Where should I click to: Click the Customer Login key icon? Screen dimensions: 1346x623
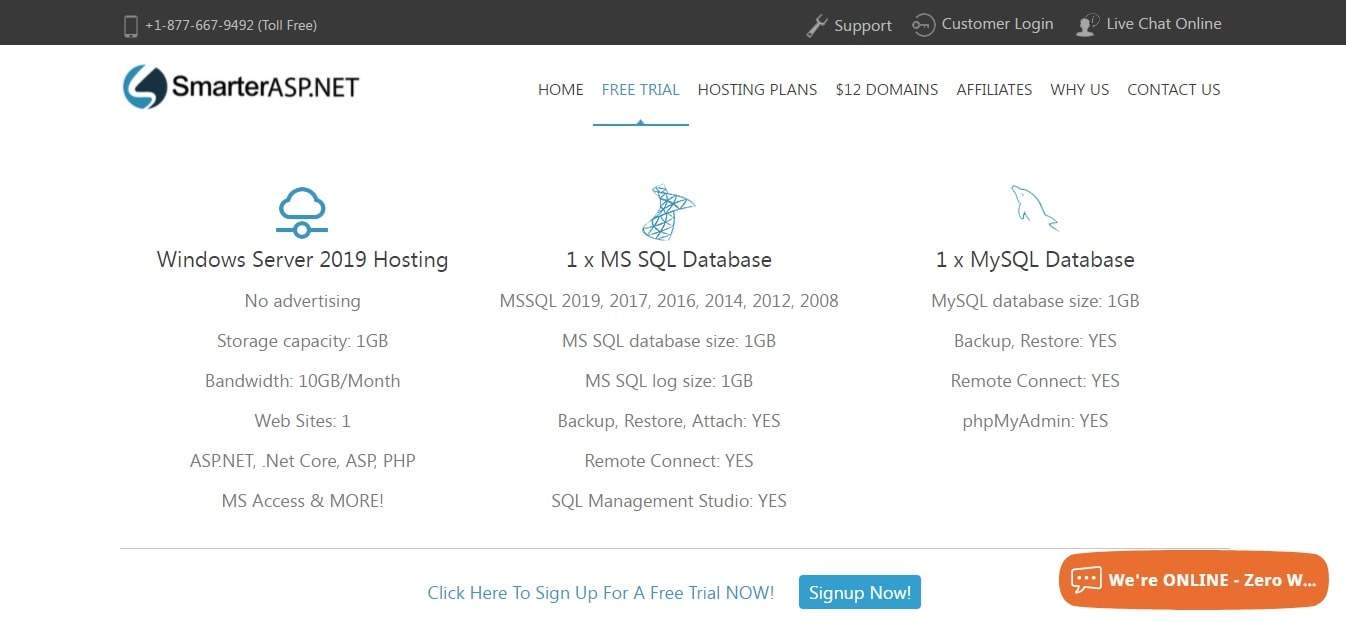point(923,25)
